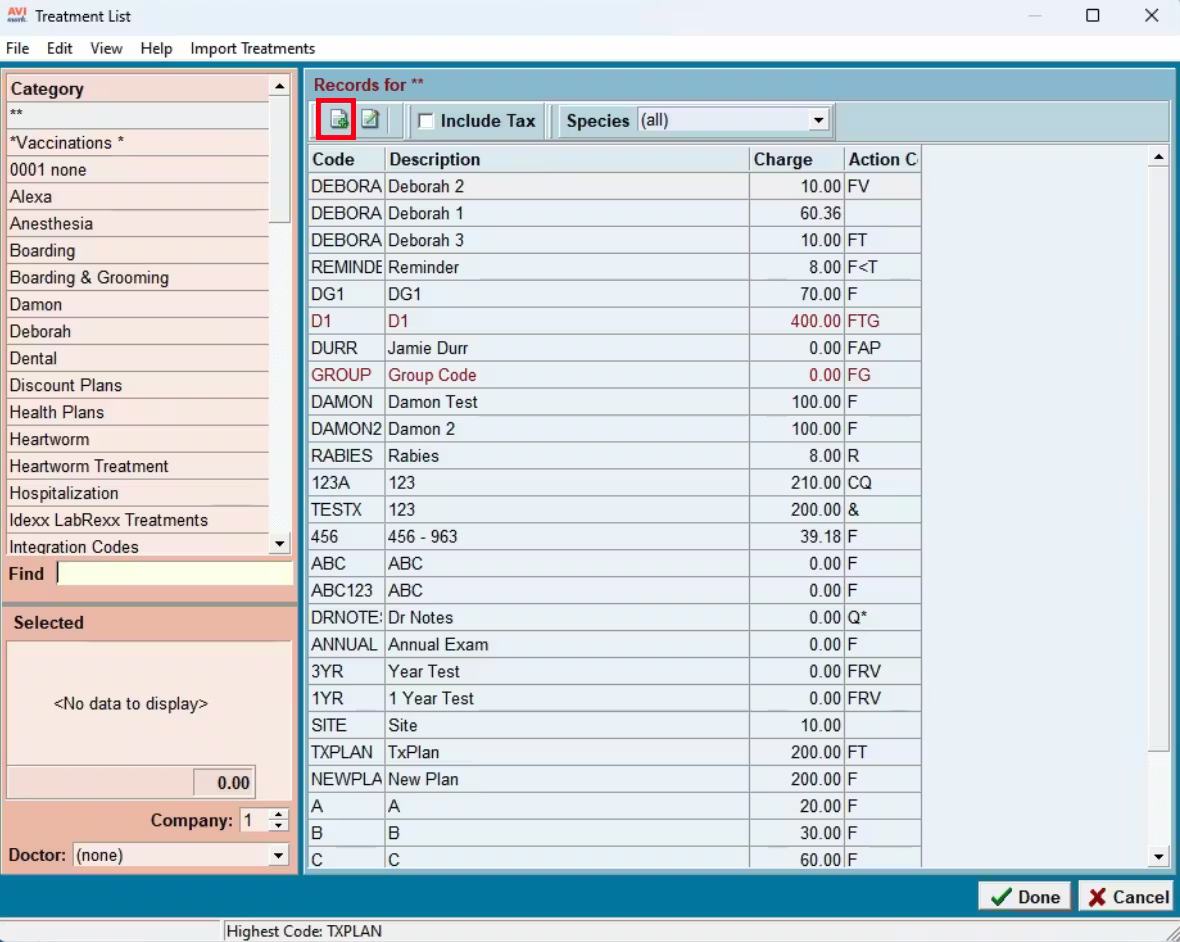Click the Charge column header

coord(797,160)
